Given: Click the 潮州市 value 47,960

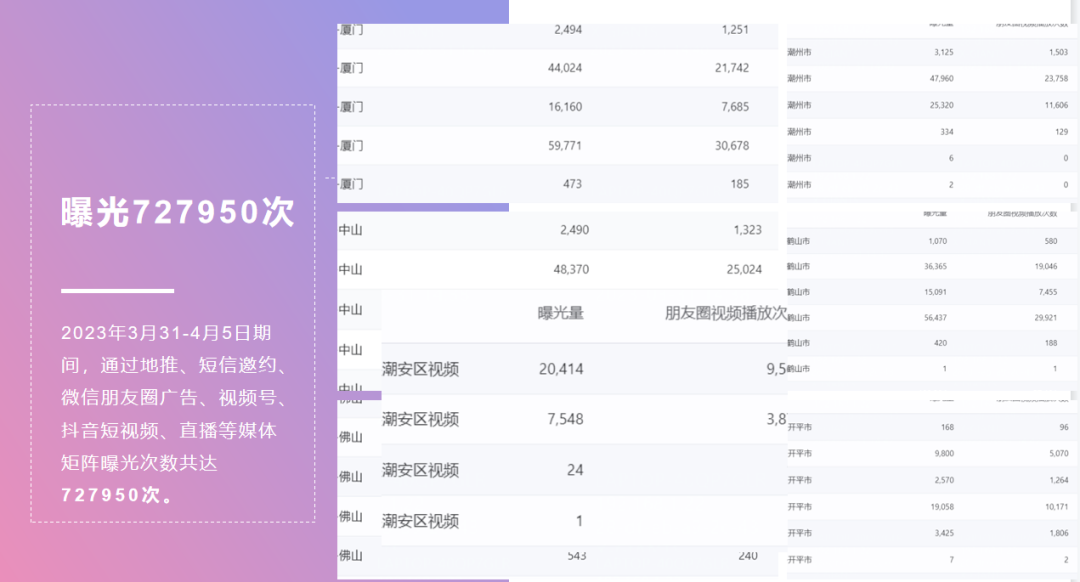Looking at the screenshot, I should 942,79.
